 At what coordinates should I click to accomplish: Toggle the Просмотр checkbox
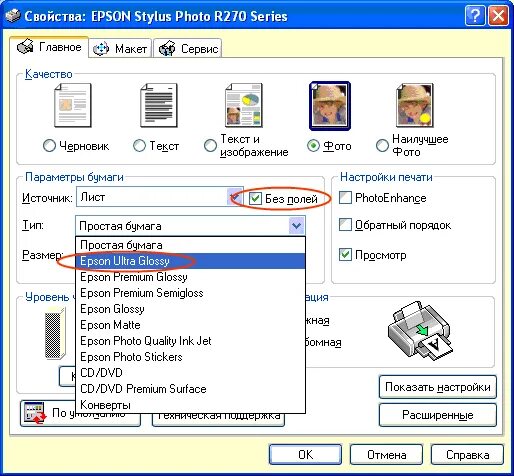pyautogui.click(x=345, y=255)
